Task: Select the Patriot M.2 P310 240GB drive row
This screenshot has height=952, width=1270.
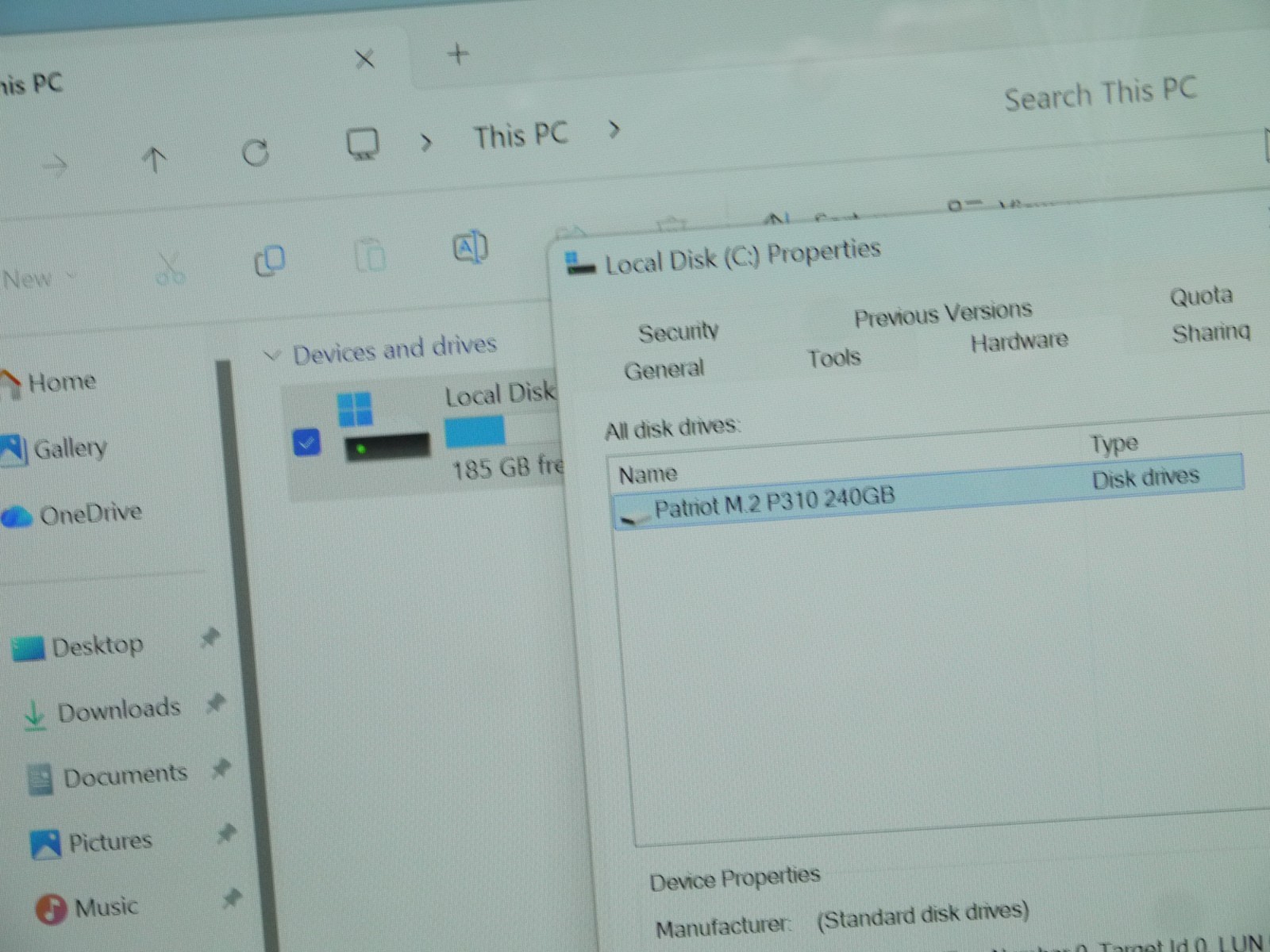Action: click(929, 492)
